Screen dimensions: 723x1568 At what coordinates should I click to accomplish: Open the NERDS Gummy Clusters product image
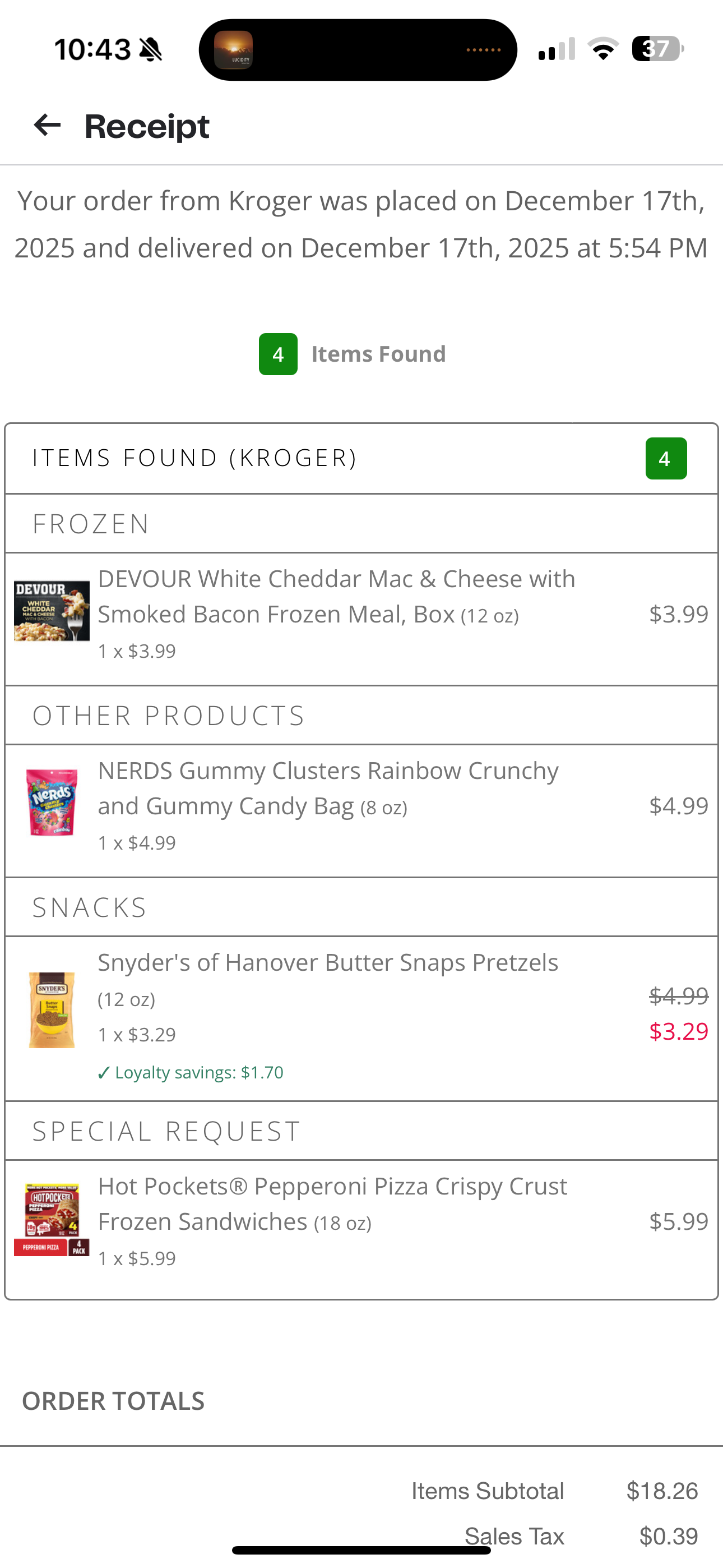click(x=52, y=801)
